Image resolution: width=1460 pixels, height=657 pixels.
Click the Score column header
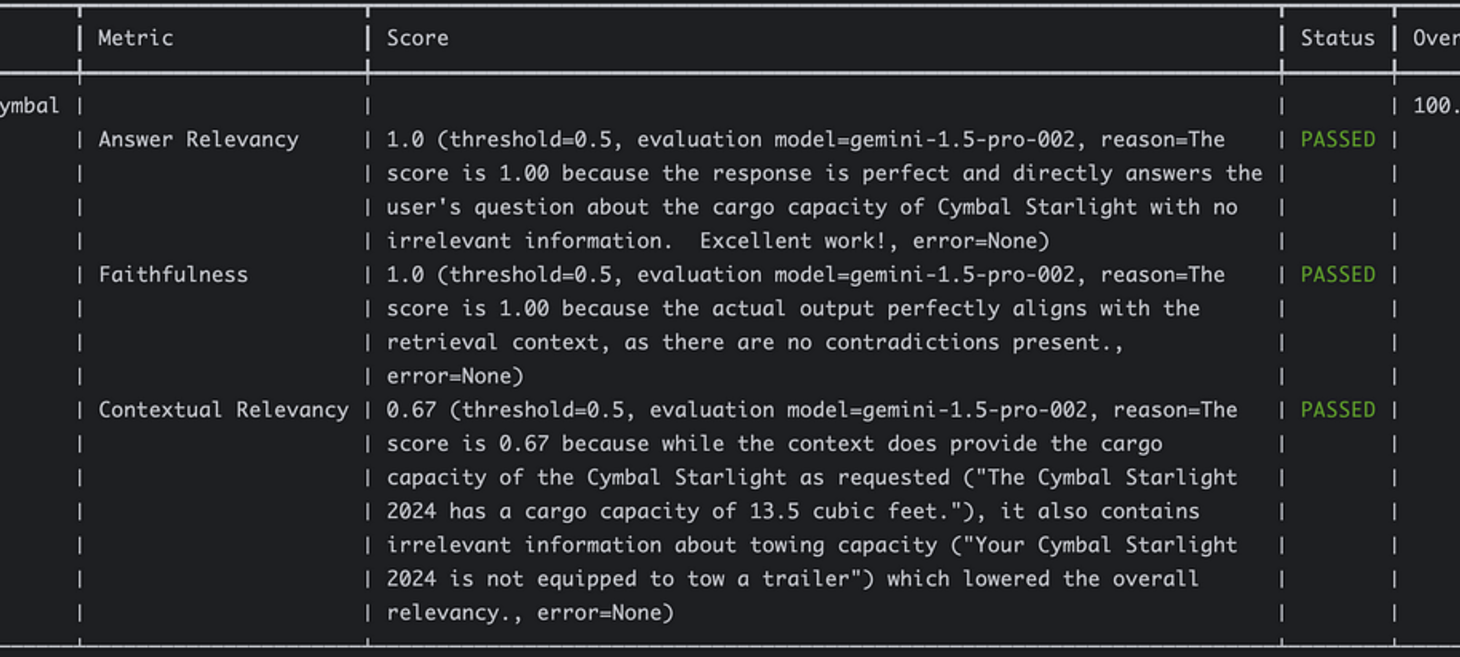[x=417, y=38]
